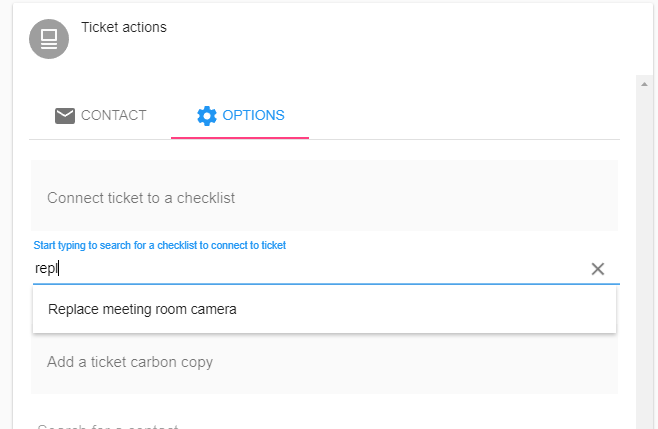Click the envelope icon on Contact tab

[65, 115]
